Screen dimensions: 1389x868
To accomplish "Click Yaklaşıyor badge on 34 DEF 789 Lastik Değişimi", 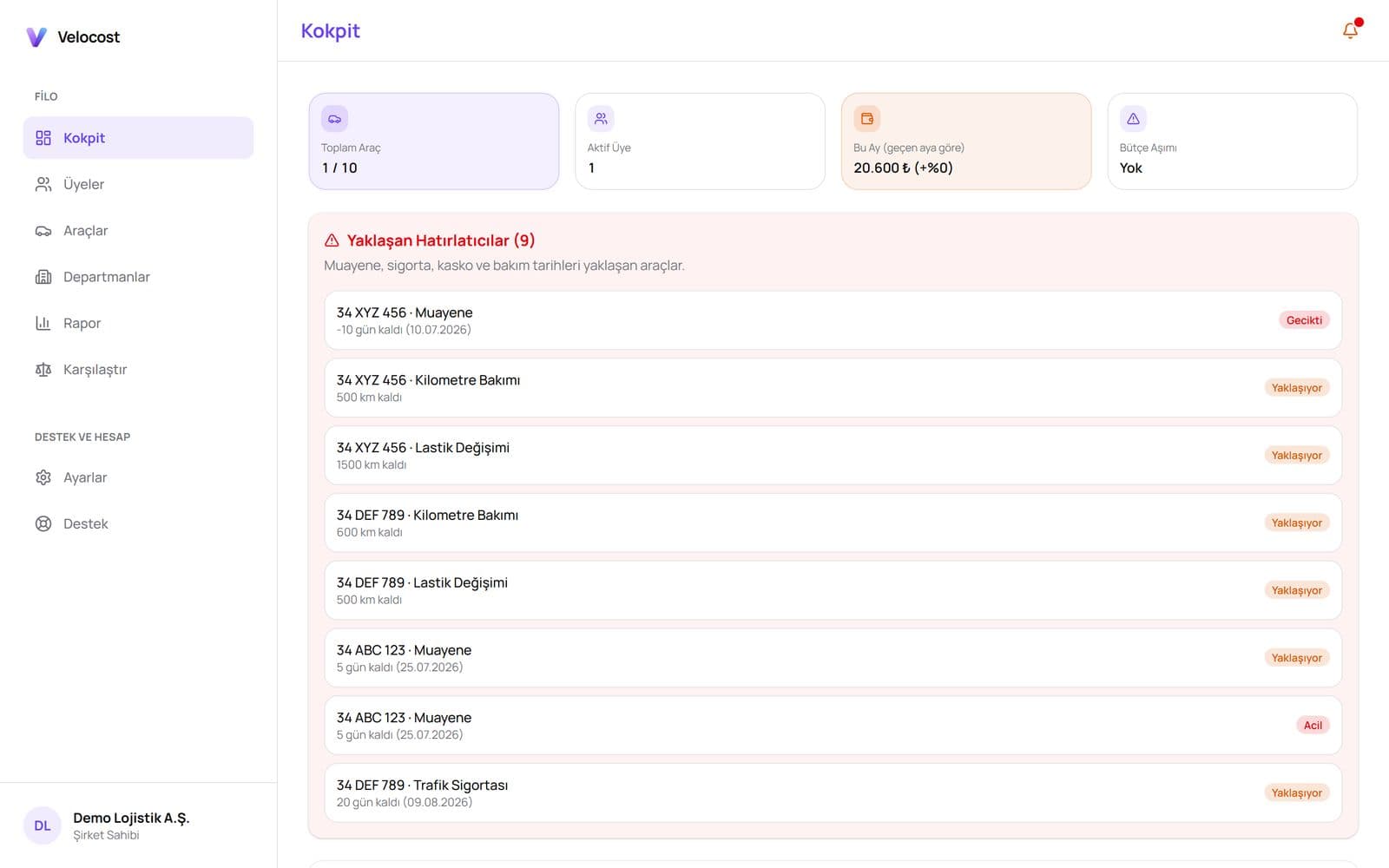I will click(x=1297, y=590).
